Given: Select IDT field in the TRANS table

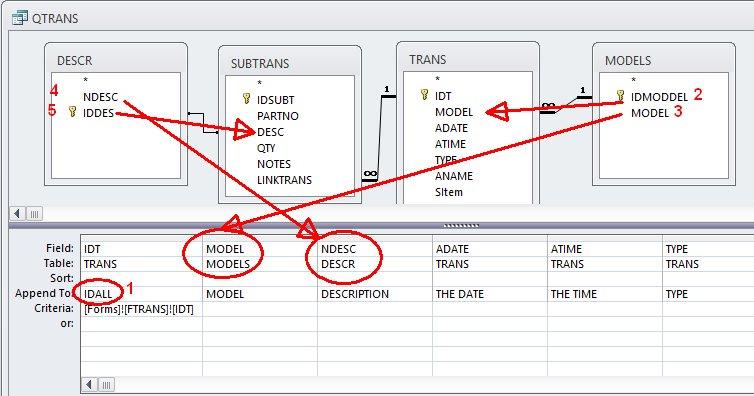Looking at the screenshot, I should [443, 96].
